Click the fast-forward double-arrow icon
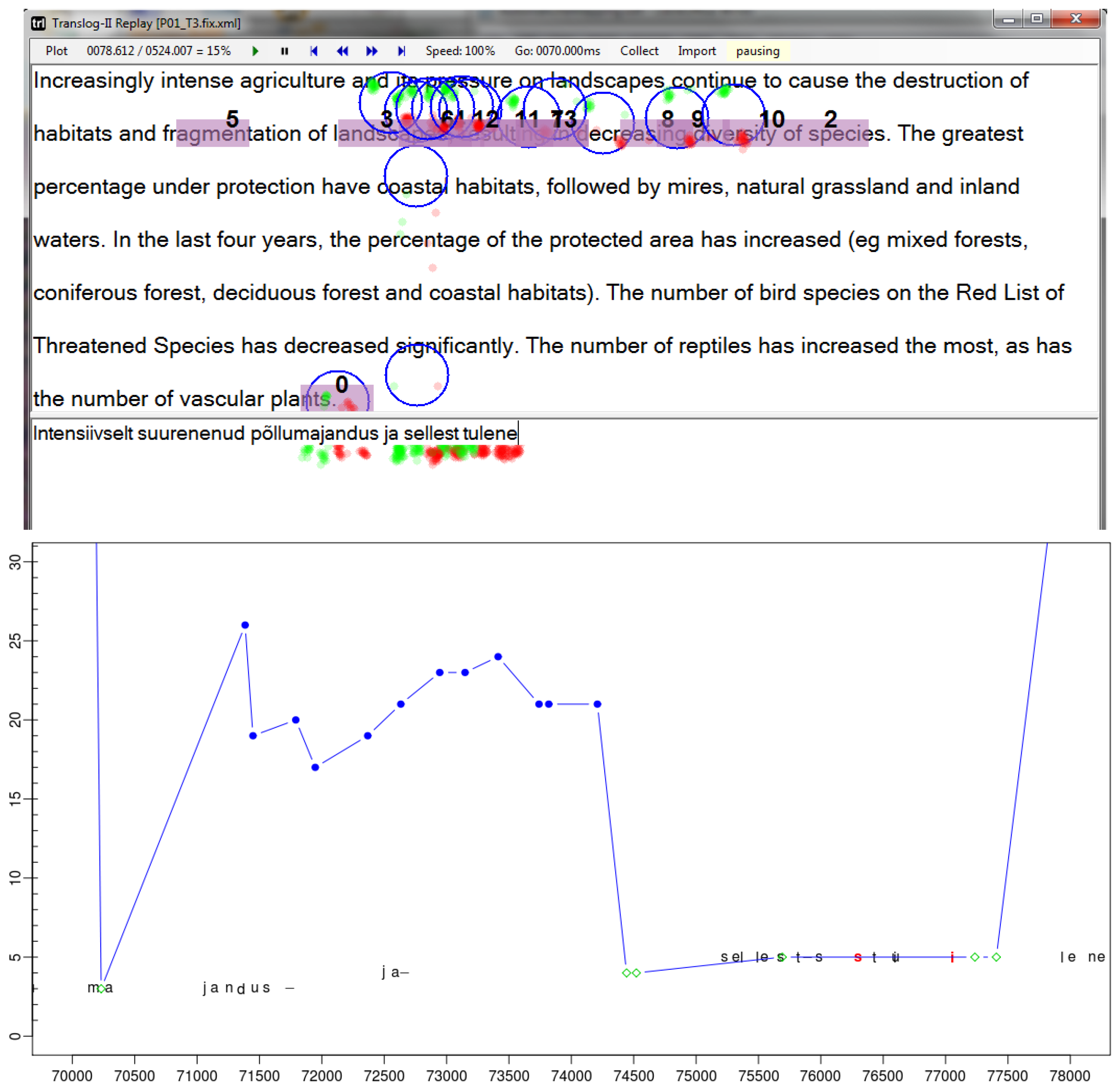 [372, 51]
